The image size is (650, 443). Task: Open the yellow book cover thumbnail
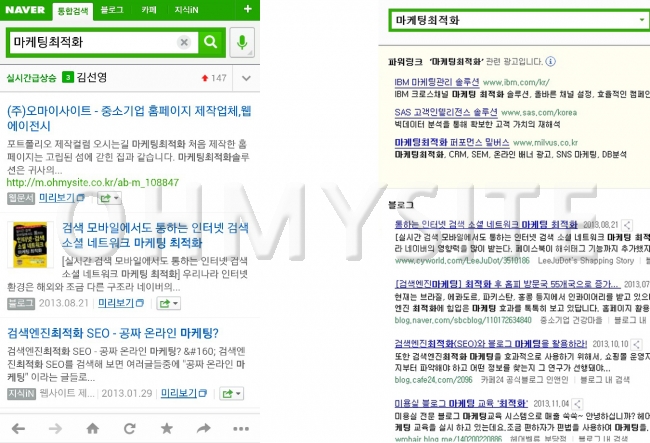coord(30,245)
